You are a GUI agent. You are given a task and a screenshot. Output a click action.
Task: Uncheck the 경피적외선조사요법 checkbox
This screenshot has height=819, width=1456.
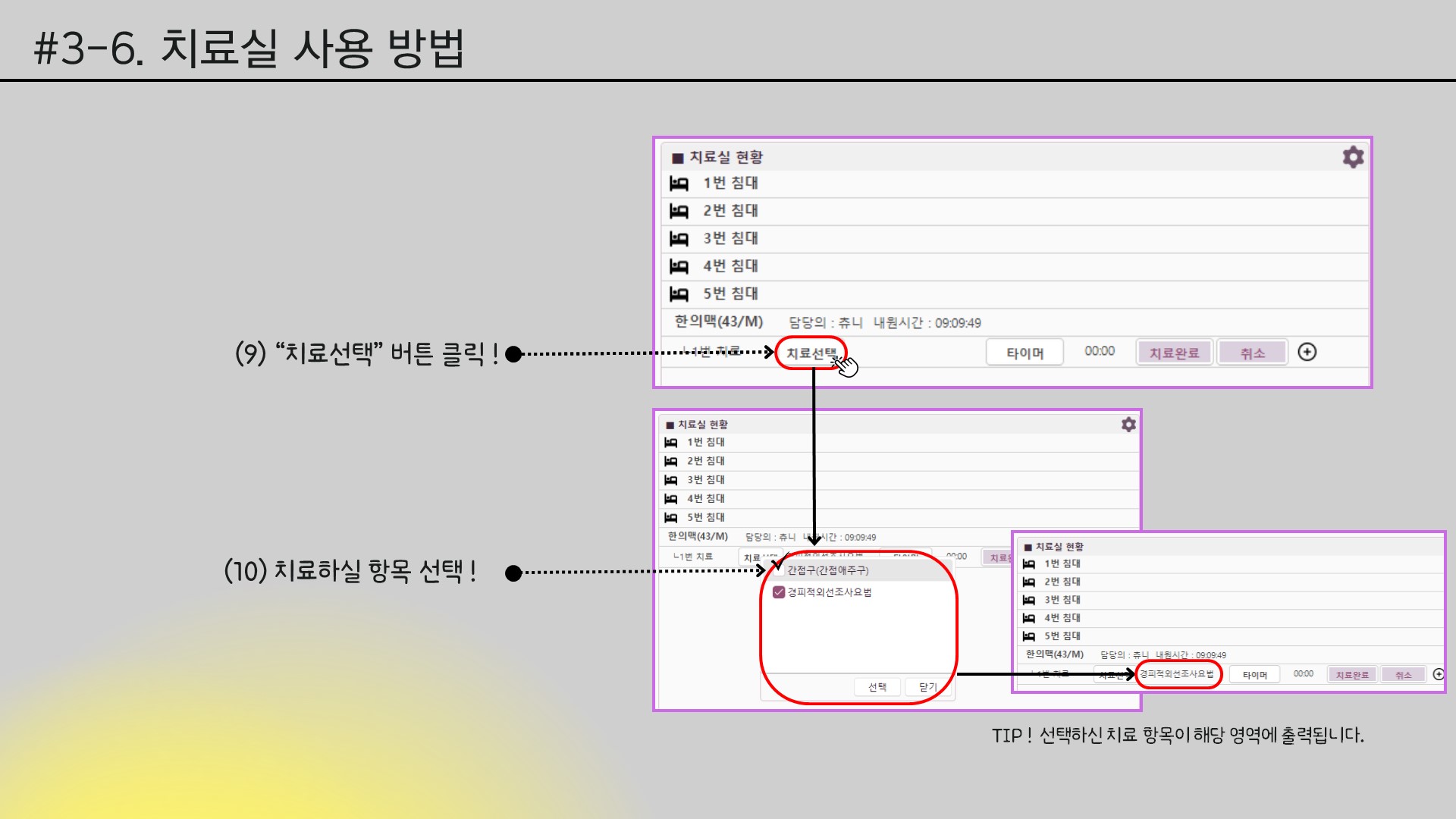pyautogui.click(x=779, y=592)
